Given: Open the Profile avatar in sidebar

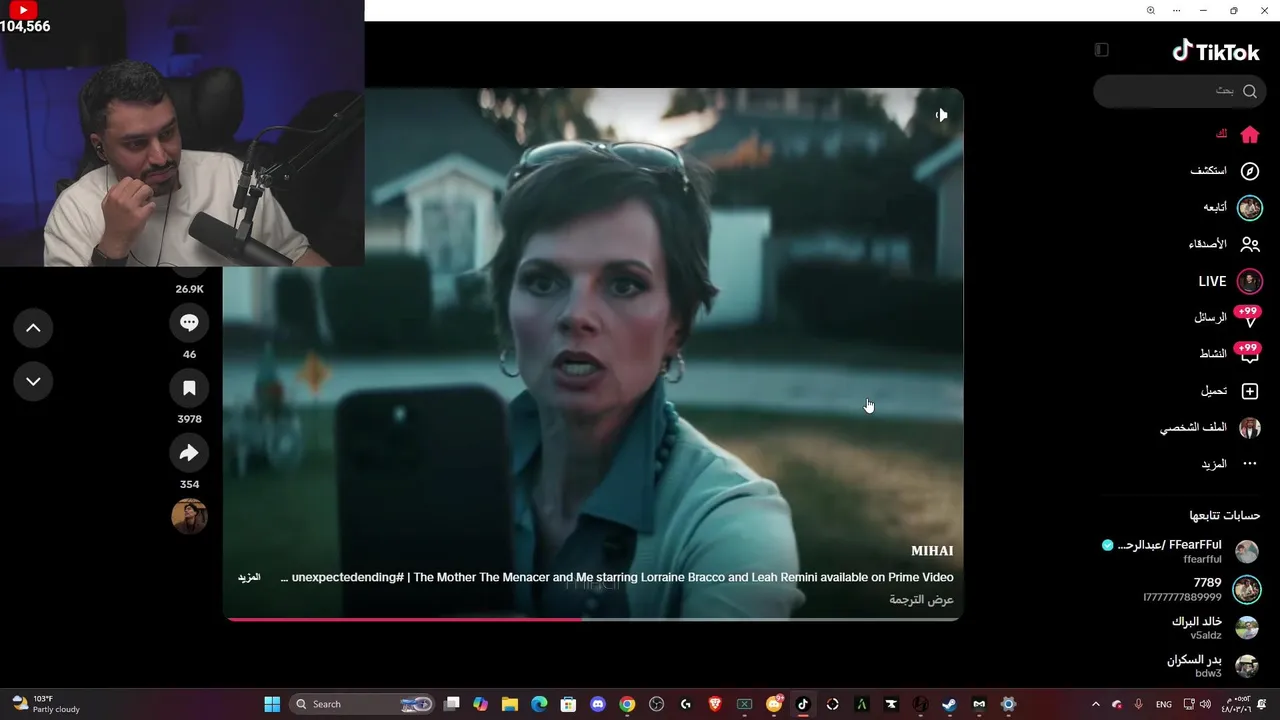Looking at the screenshot, I should (x=1249, y=428).
